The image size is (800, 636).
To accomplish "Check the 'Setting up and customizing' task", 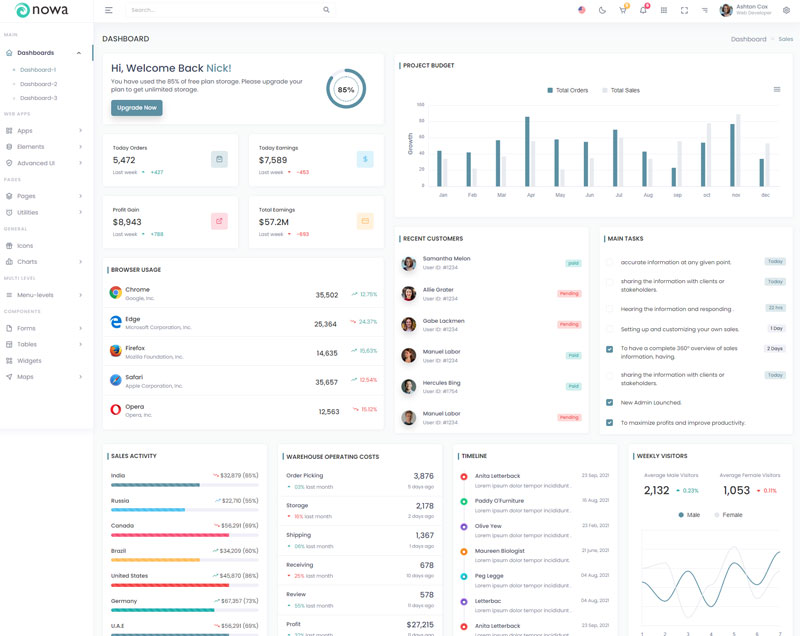I will [609, 329].
